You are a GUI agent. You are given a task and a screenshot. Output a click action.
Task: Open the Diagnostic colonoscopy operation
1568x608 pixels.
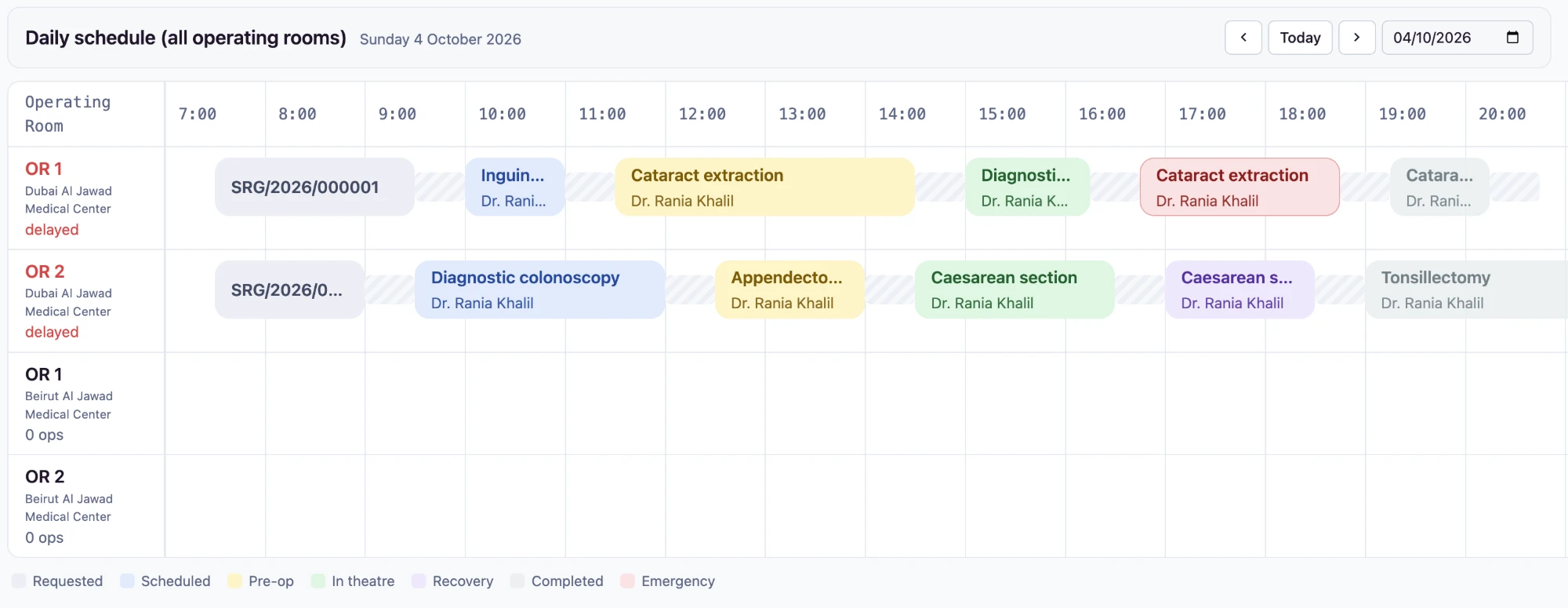pyautogui.click(x=539, y=289)
